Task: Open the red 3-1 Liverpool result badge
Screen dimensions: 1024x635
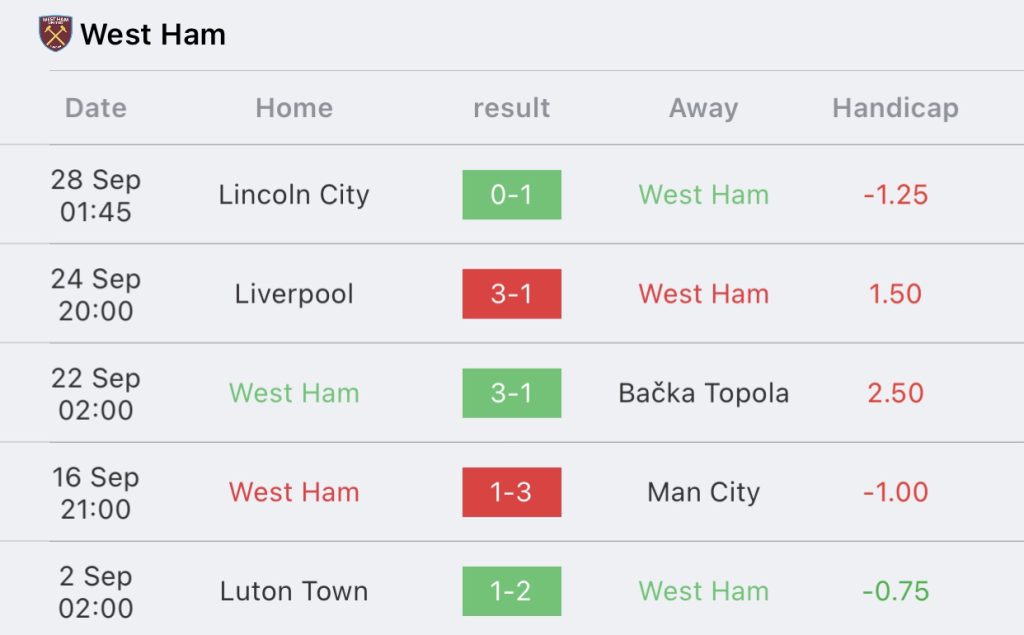Action: click(511, 294)
